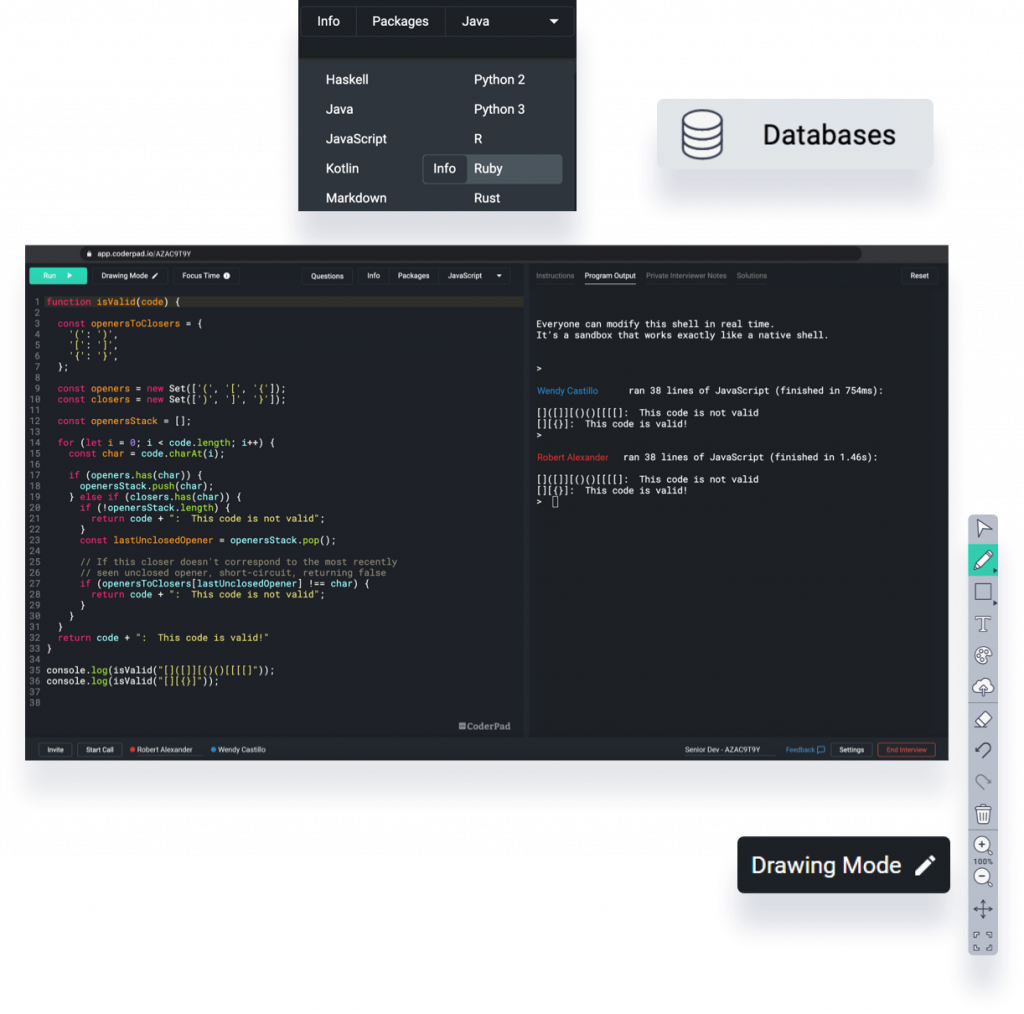Enable Focus Time in the editor toolbar
This screenshot has width=1024, height=1014.
[206, 276]
